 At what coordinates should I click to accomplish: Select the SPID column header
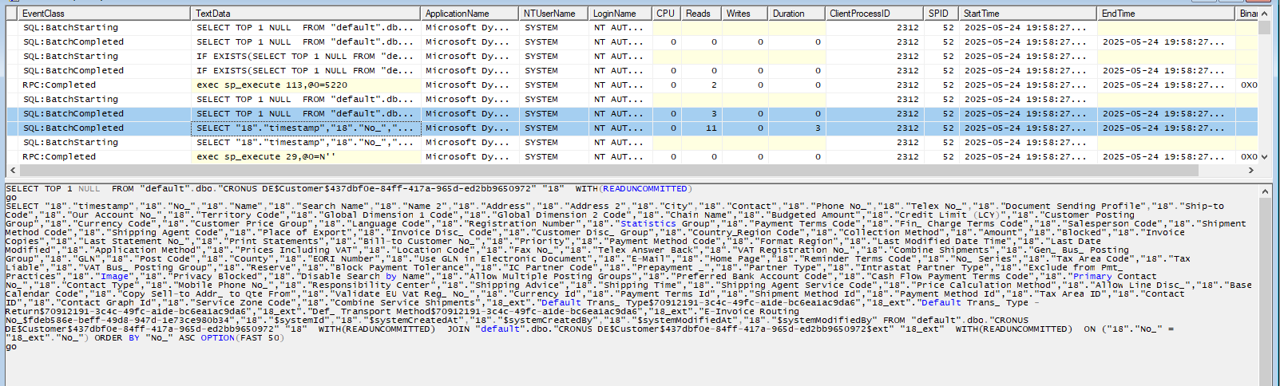(940, 14)
